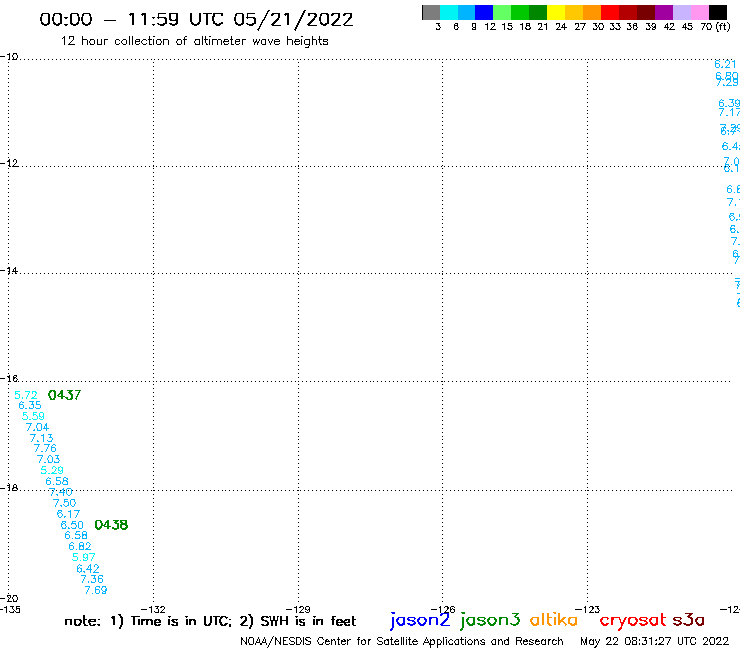Image resolution: width=740 pixels, height=650 pixels.
Task: Click the wave height value 7.50
Action: [x=65, y=503]
